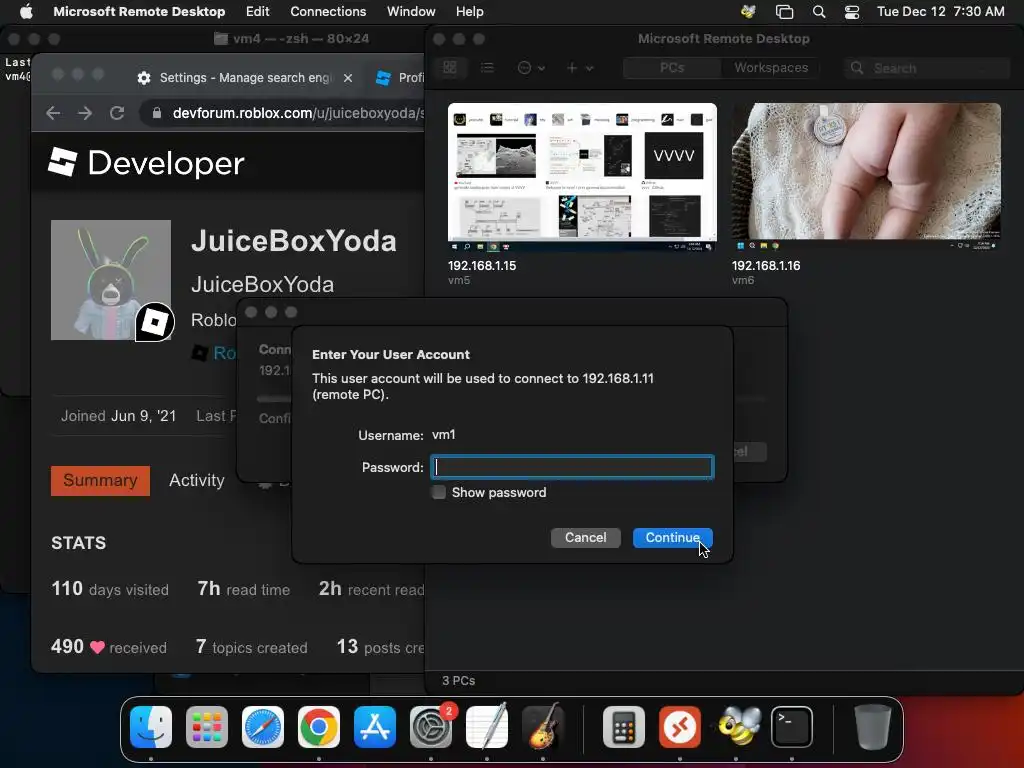Screen dimensions: 1024x768
Task: Open Spotlight search in menu bar
Action: (x=818, y=12)
